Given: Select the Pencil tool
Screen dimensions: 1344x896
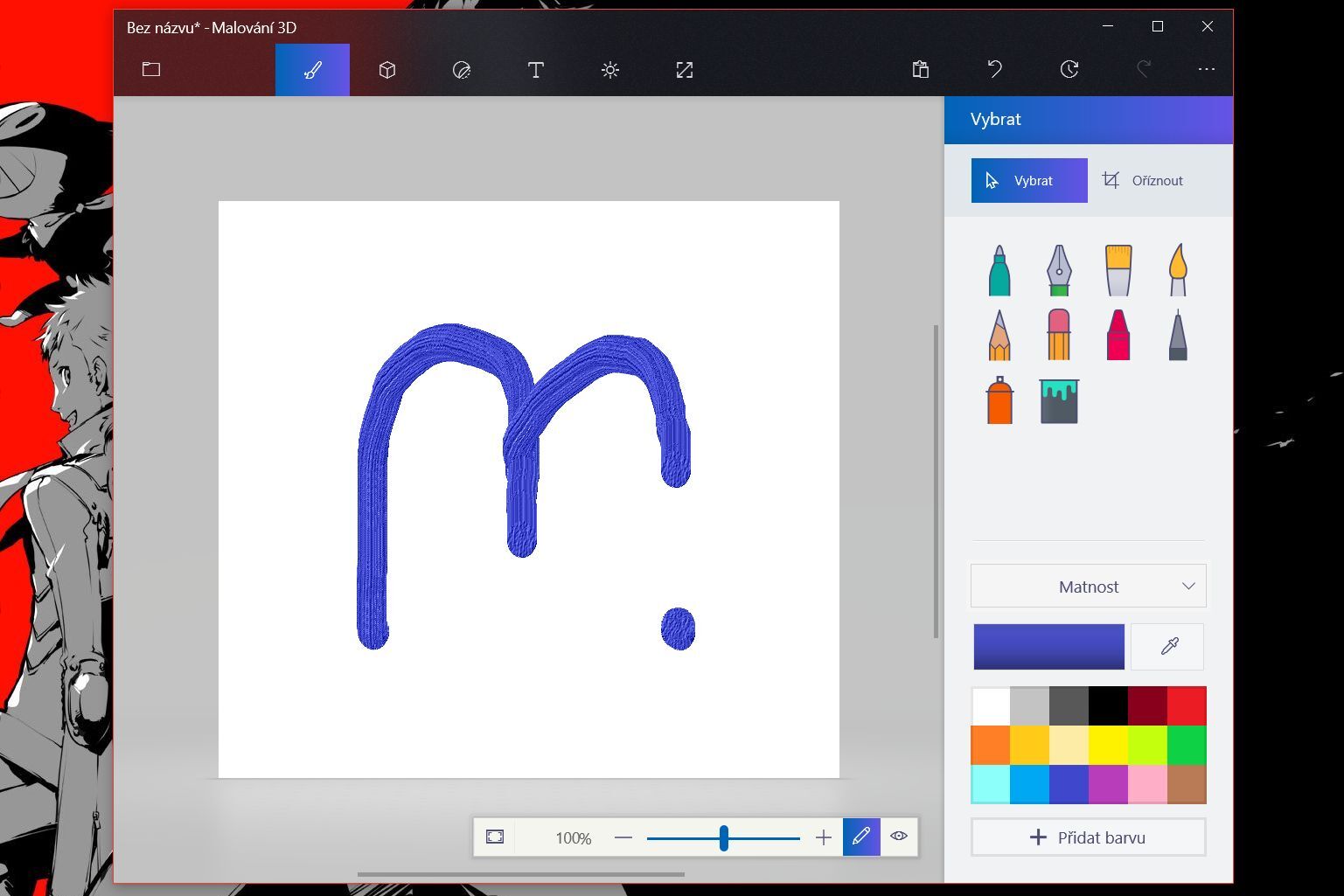Looking at the screenshot, I should tap(999, 335).
